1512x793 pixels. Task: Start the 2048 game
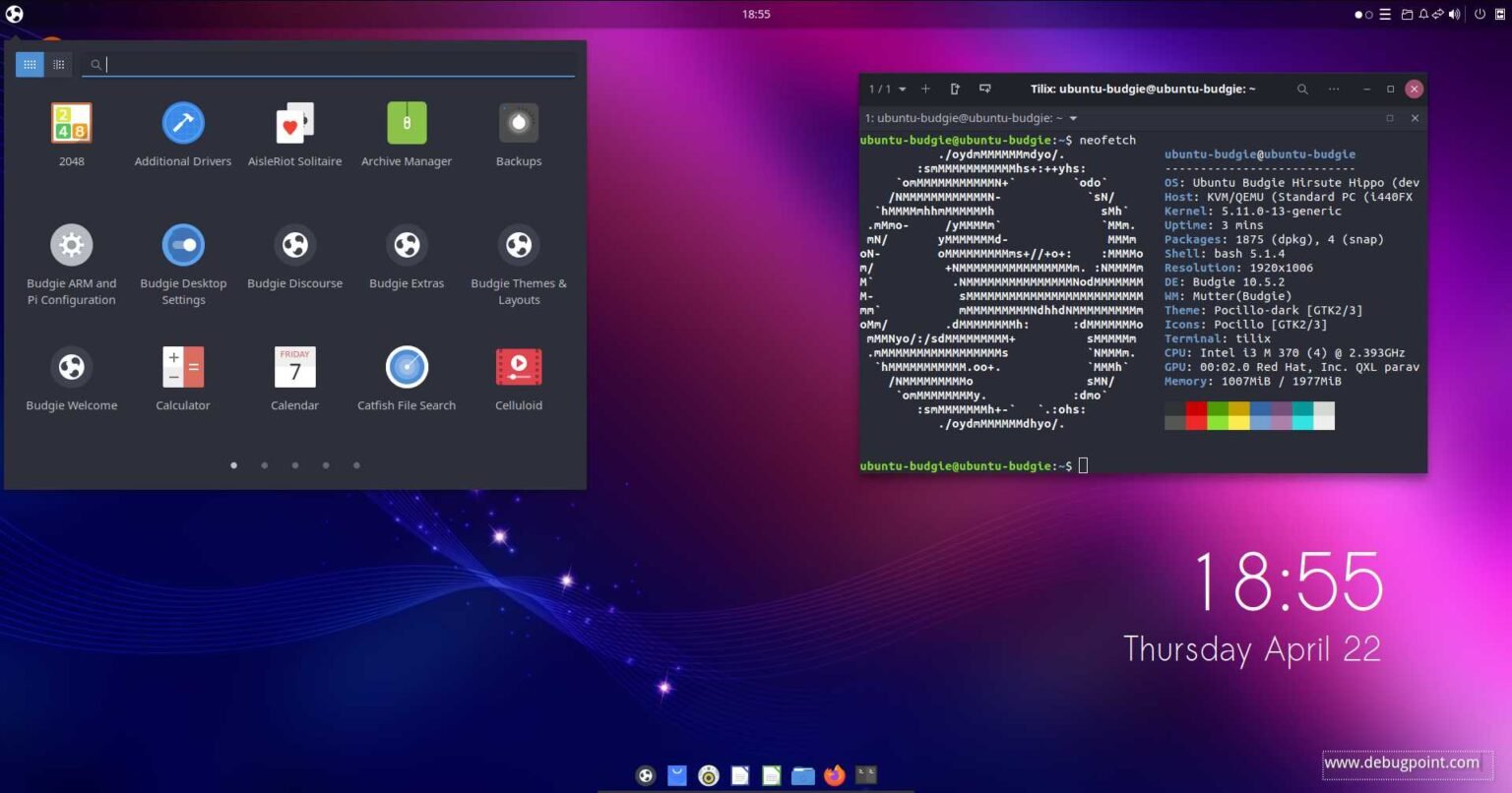click(x=71, y=122)
